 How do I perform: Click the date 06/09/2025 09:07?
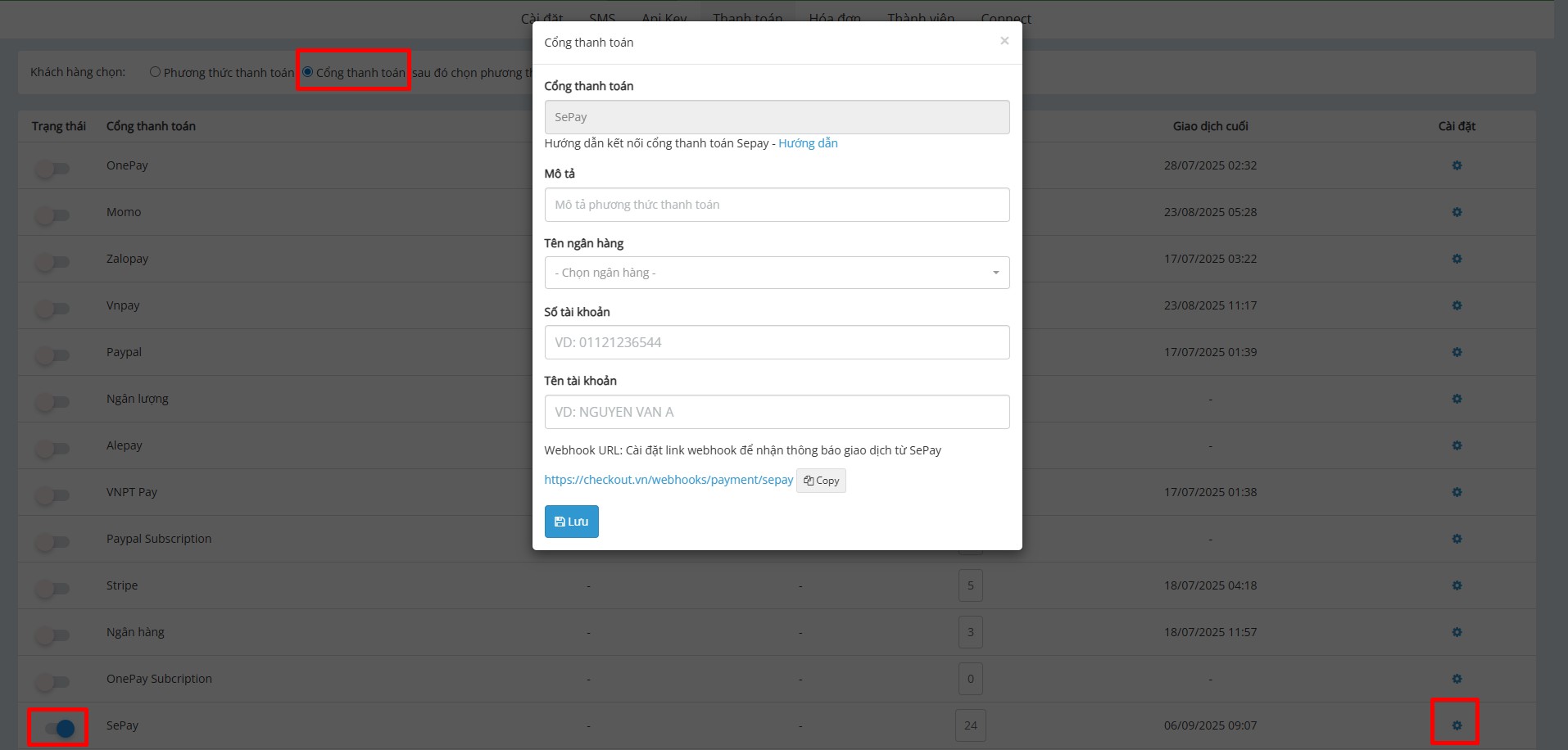1210,725
